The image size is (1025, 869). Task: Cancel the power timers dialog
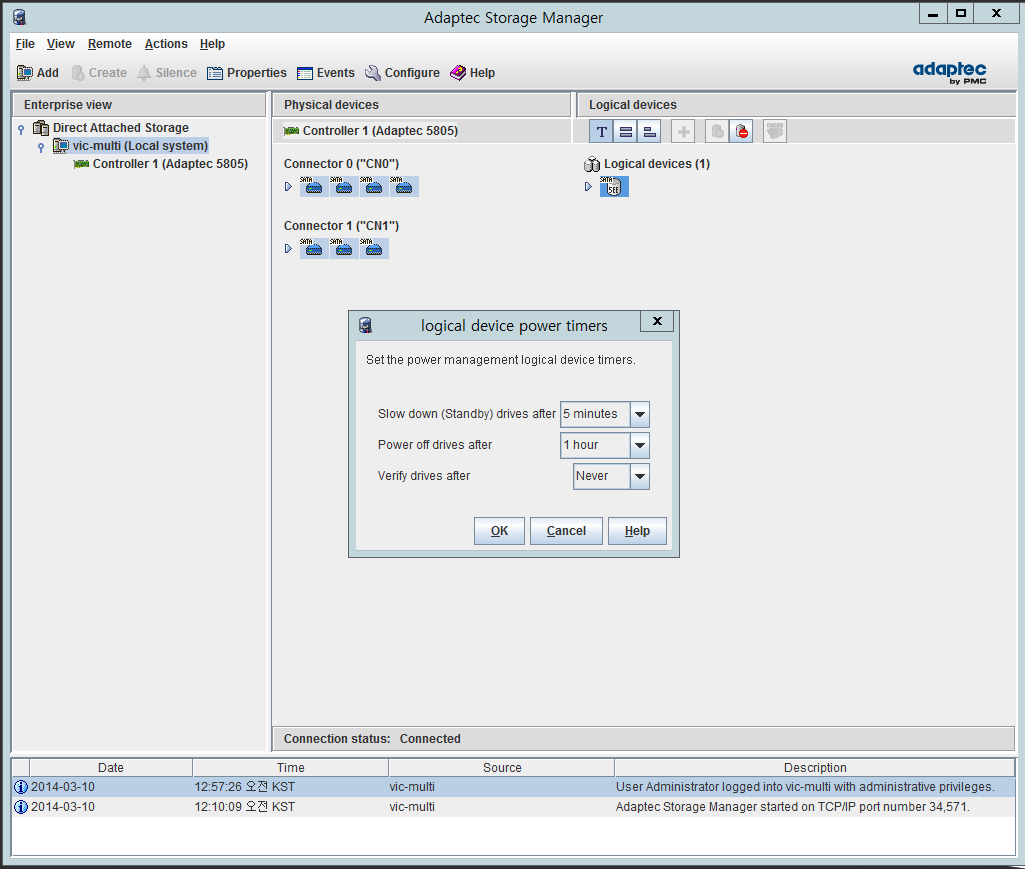566,531
